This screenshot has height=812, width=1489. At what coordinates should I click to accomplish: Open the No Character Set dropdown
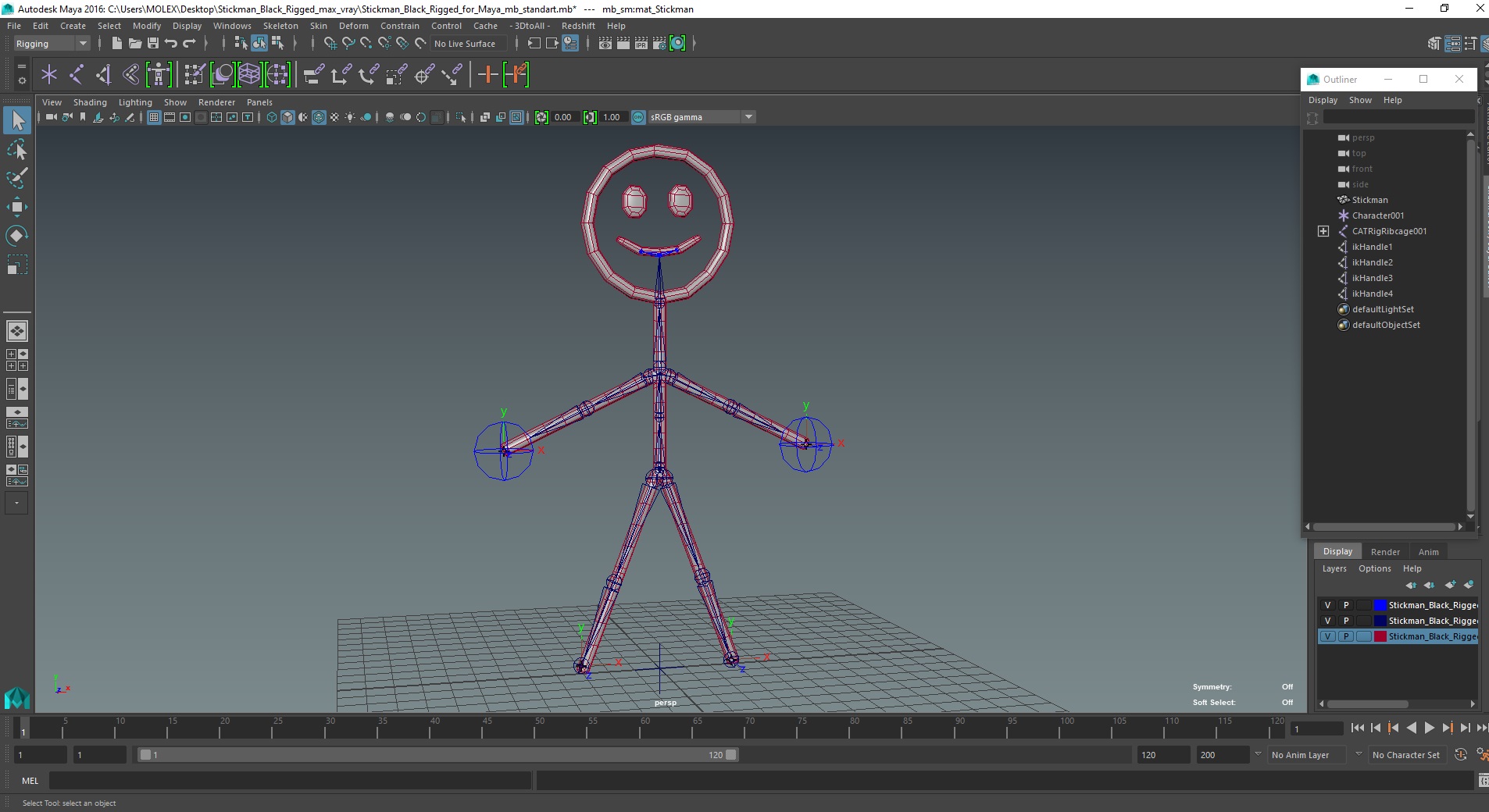coord(1409,755)
